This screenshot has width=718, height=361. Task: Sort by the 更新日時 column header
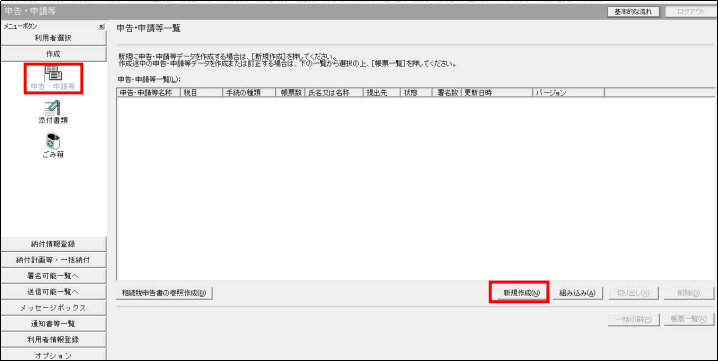(497, 93)
